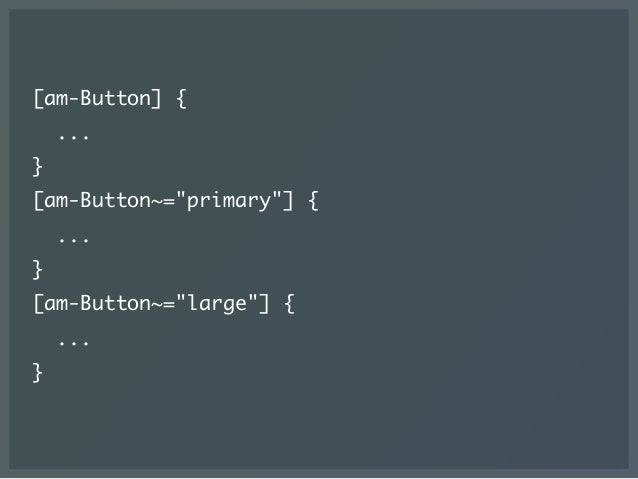This screenshot has height=479, width=638.
Task: Click the final closing brace
Action: tap(37, 372)
